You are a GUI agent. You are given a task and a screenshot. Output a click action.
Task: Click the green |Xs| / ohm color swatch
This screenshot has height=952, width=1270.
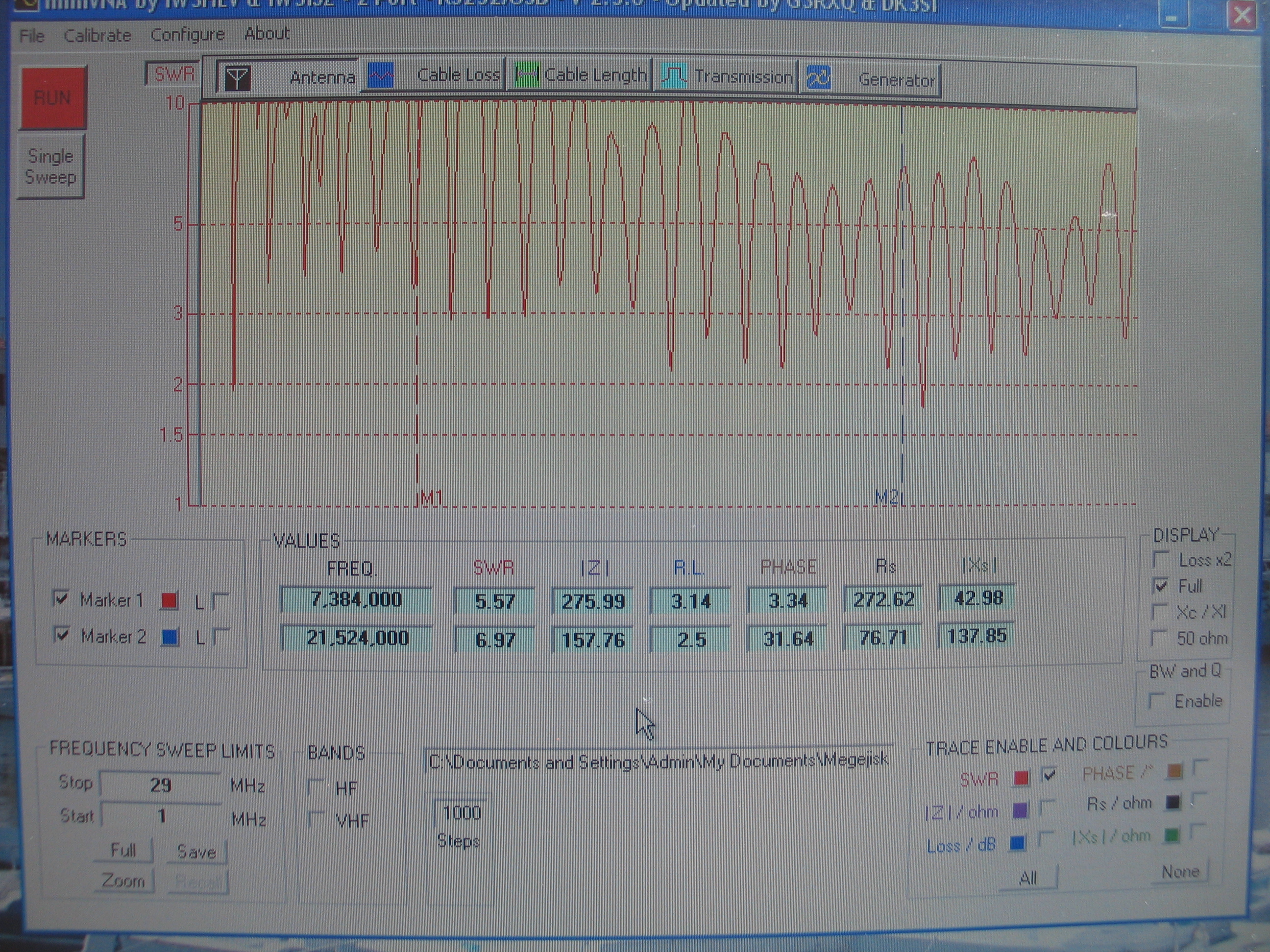[1171, 835]
